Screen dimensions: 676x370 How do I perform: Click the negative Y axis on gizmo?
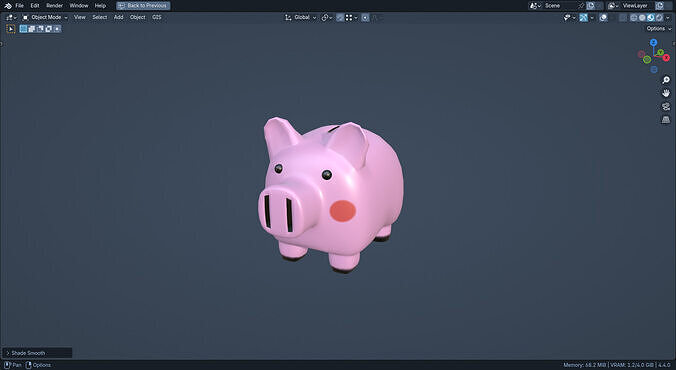click(x=647, y=60)
